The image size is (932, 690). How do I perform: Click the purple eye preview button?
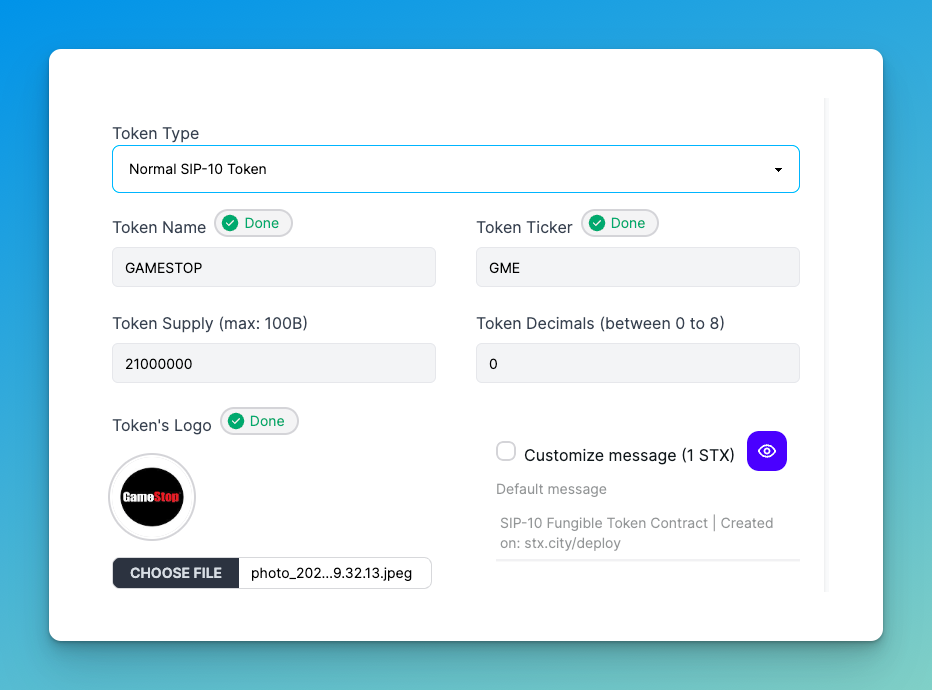pyautogui.click(x=767, y=451)
